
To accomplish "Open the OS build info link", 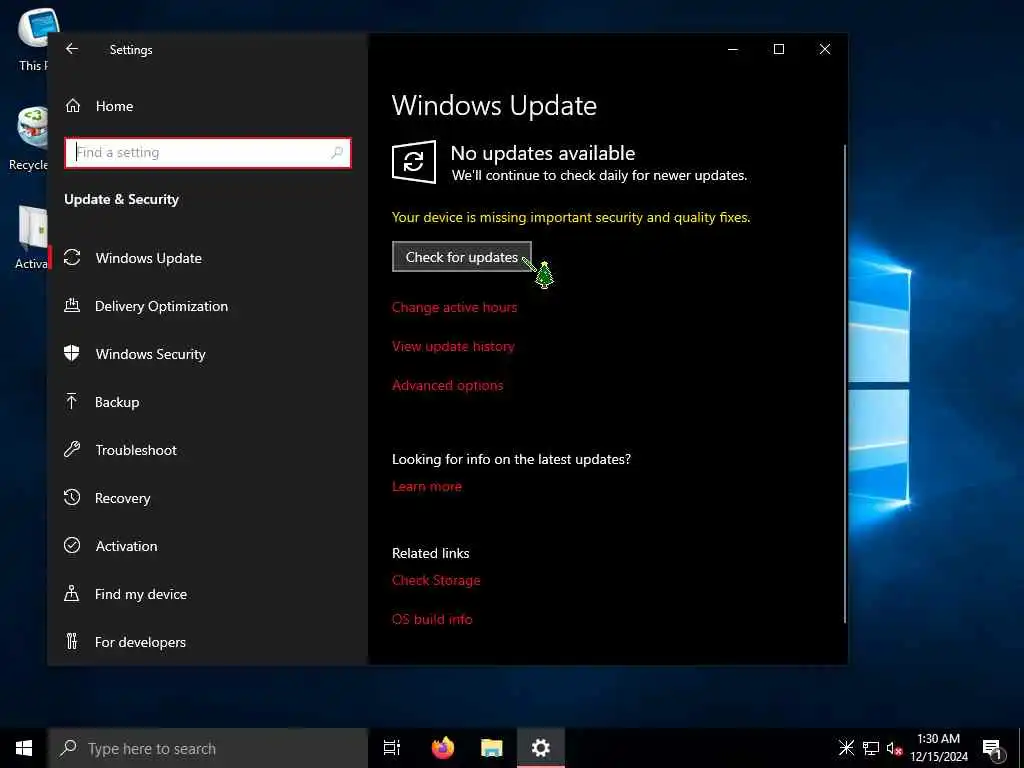I will tap(432, 619).
